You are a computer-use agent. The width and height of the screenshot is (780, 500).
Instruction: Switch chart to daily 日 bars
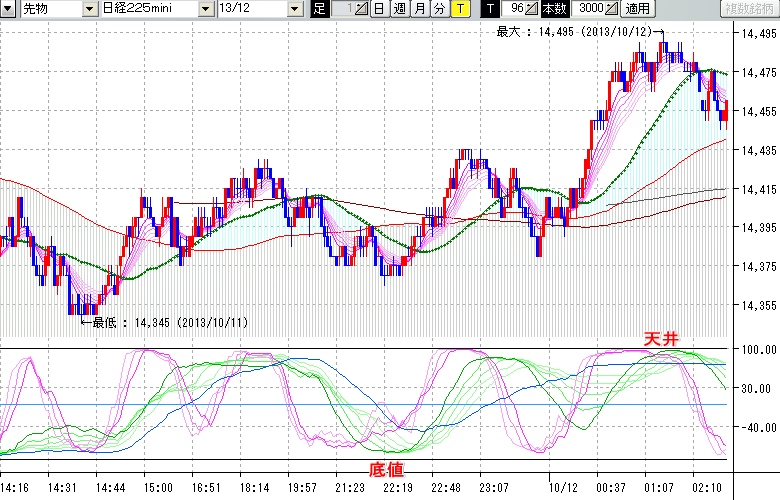tap(379, 9)
